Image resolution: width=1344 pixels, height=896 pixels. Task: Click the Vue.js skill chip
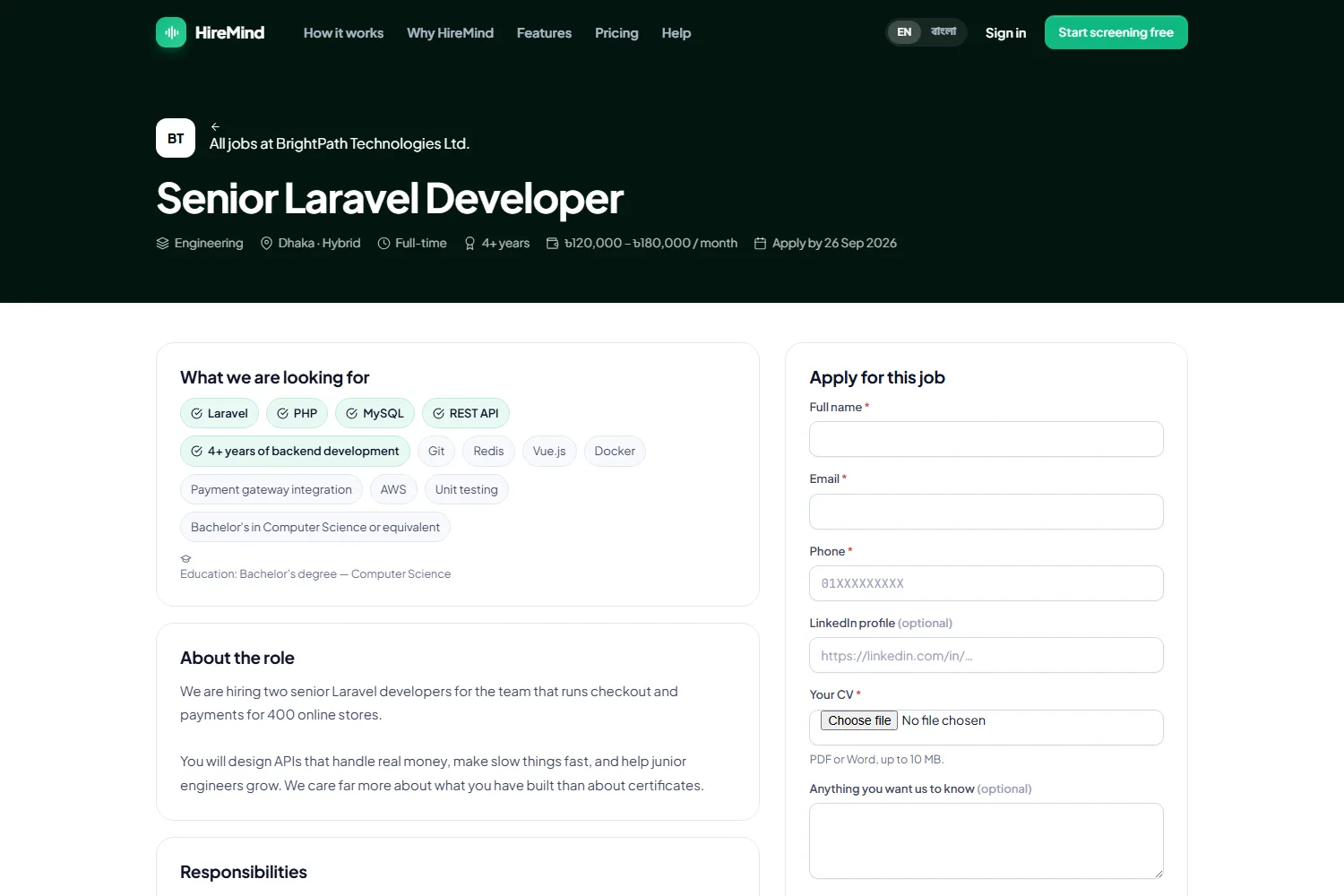pos(549,452)
